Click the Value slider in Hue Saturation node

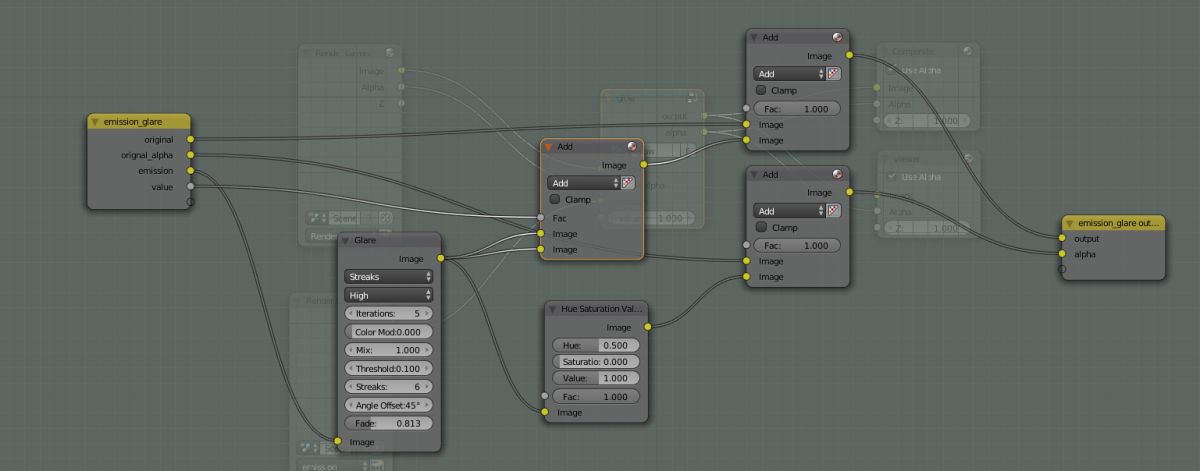594,378
